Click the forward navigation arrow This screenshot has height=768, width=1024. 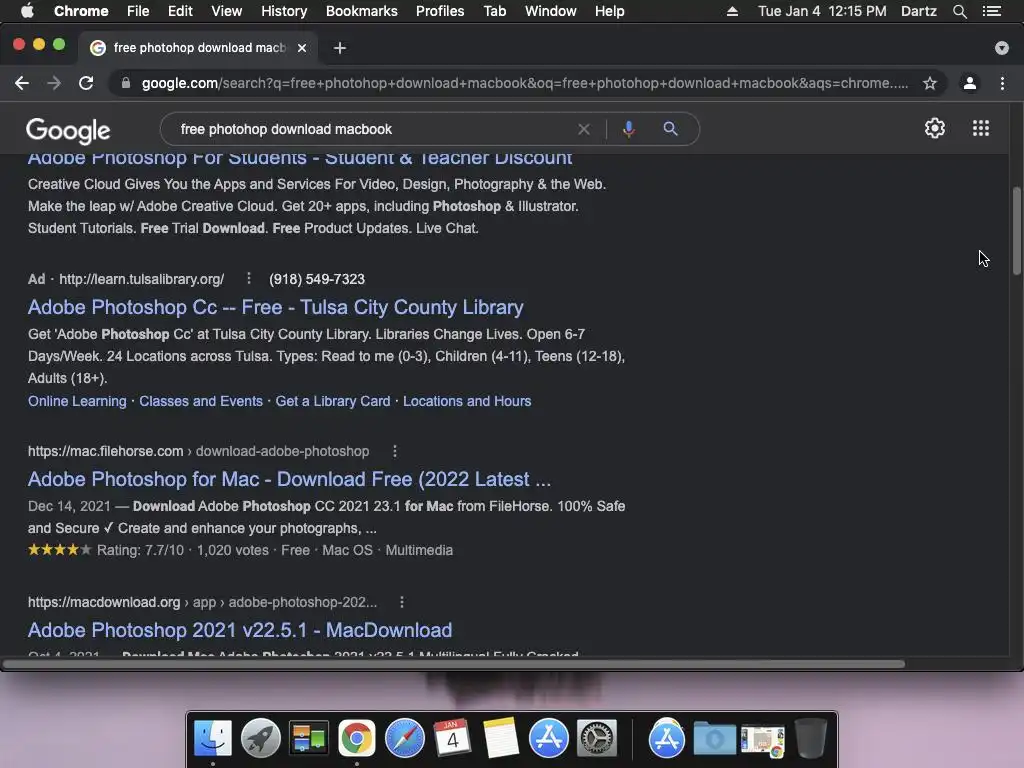[x=54, y=83]
